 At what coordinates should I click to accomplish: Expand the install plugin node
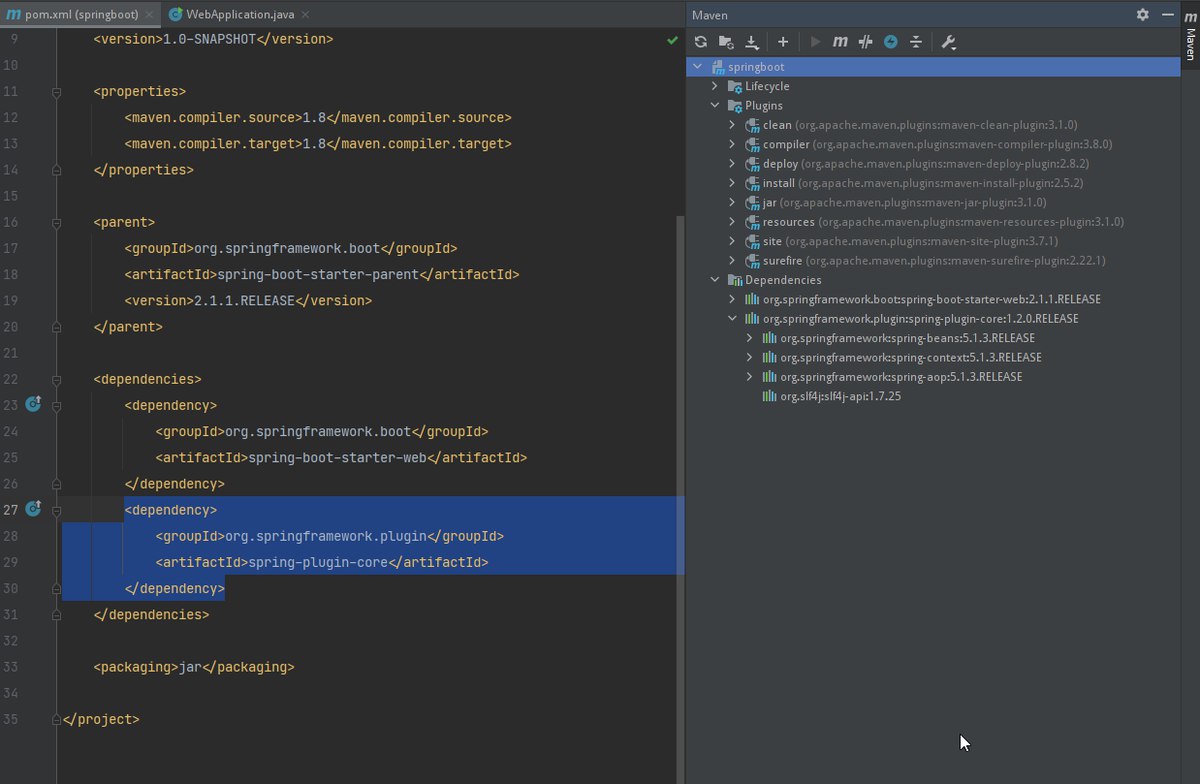pos(733,183)
